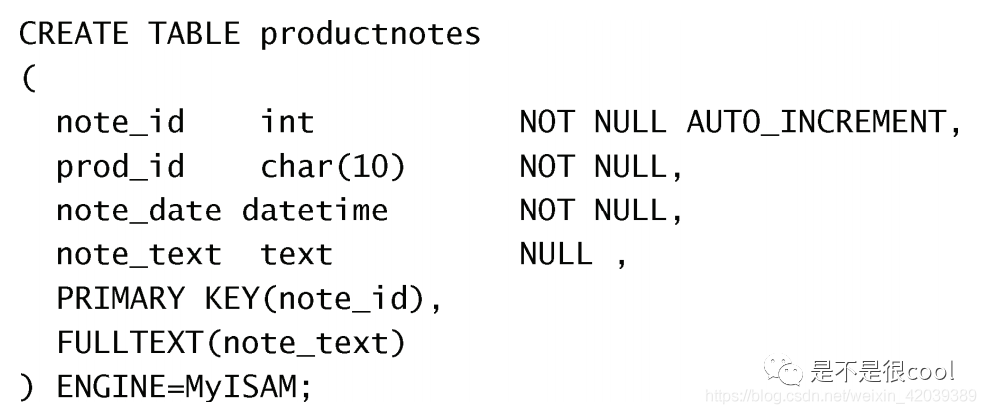Click the int data type
The height and width of the screenshot is (414, 986).
[x=287, y=121]
